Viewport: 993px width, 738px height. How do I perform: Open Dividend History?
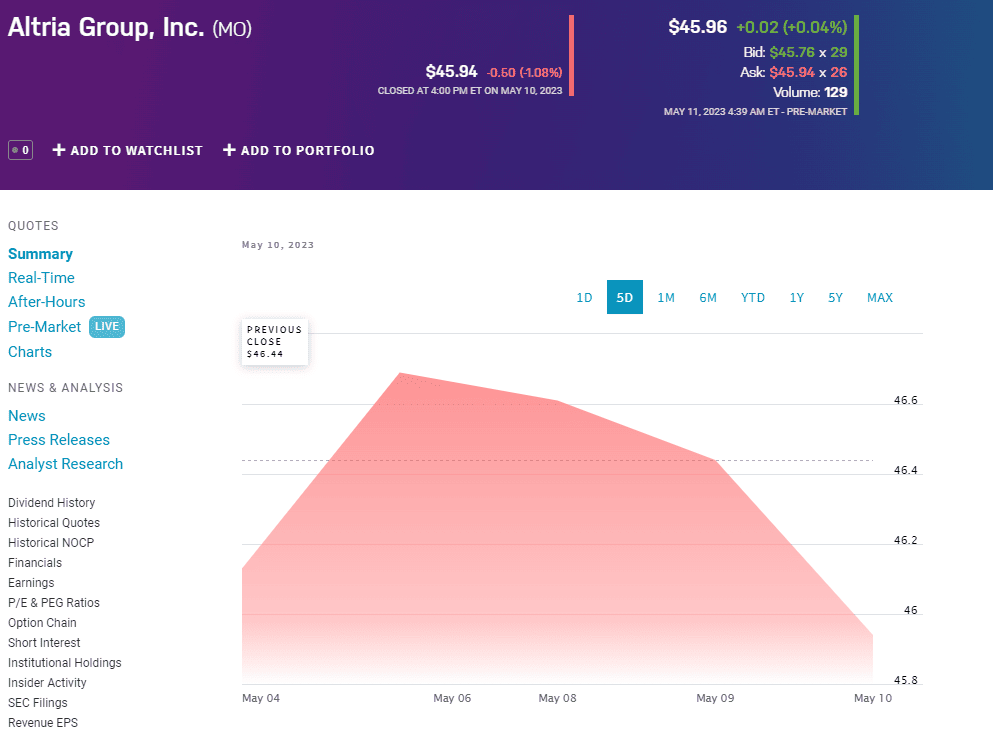tap(51, 503)
